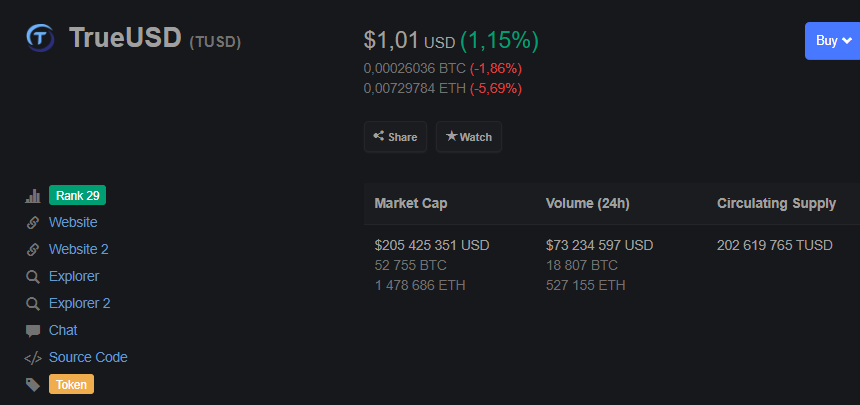Click the magnifier icon beside Explorer 2
Screen dimensions: 860x405
pos(33,304)
